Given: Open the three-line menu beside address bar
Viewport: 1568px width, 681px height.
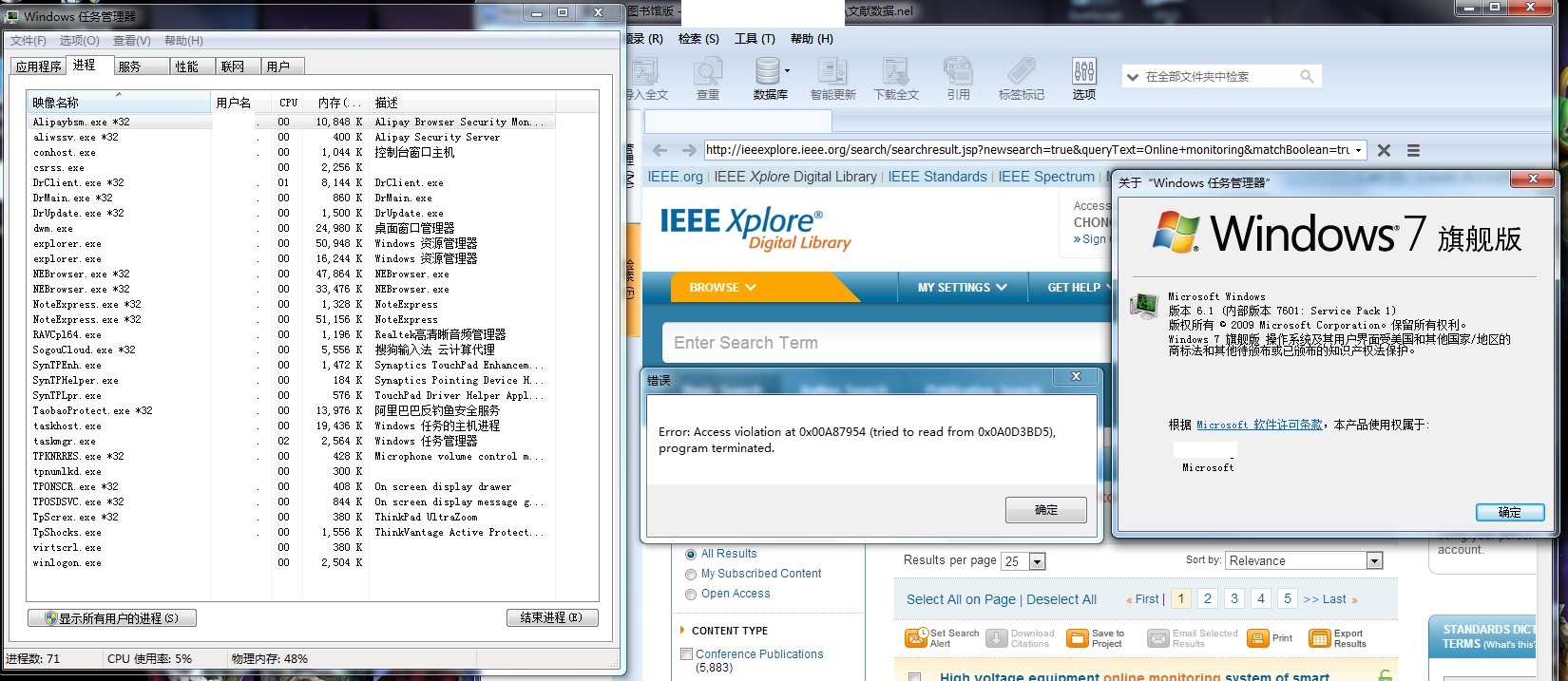Looking at the screenshot, I should pos(1413,150).
